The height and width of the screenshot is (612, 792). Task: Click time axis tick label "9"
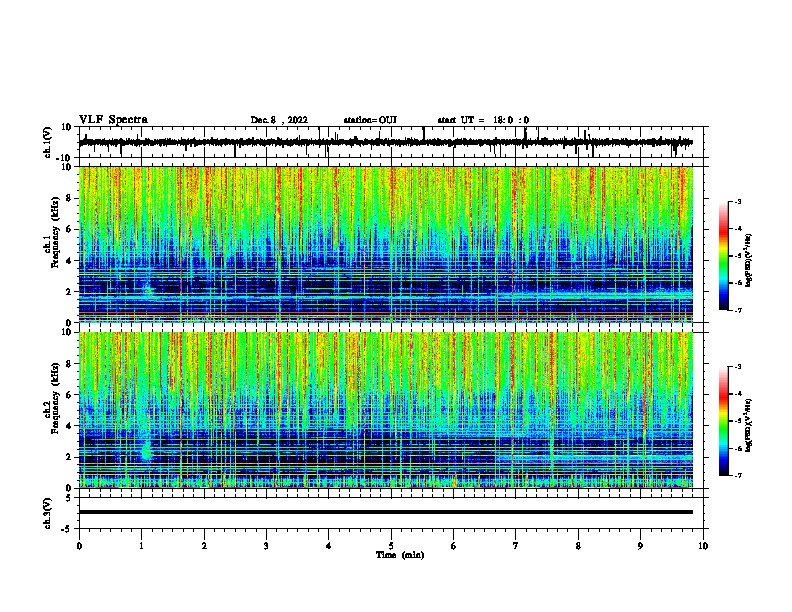point(640,546)
